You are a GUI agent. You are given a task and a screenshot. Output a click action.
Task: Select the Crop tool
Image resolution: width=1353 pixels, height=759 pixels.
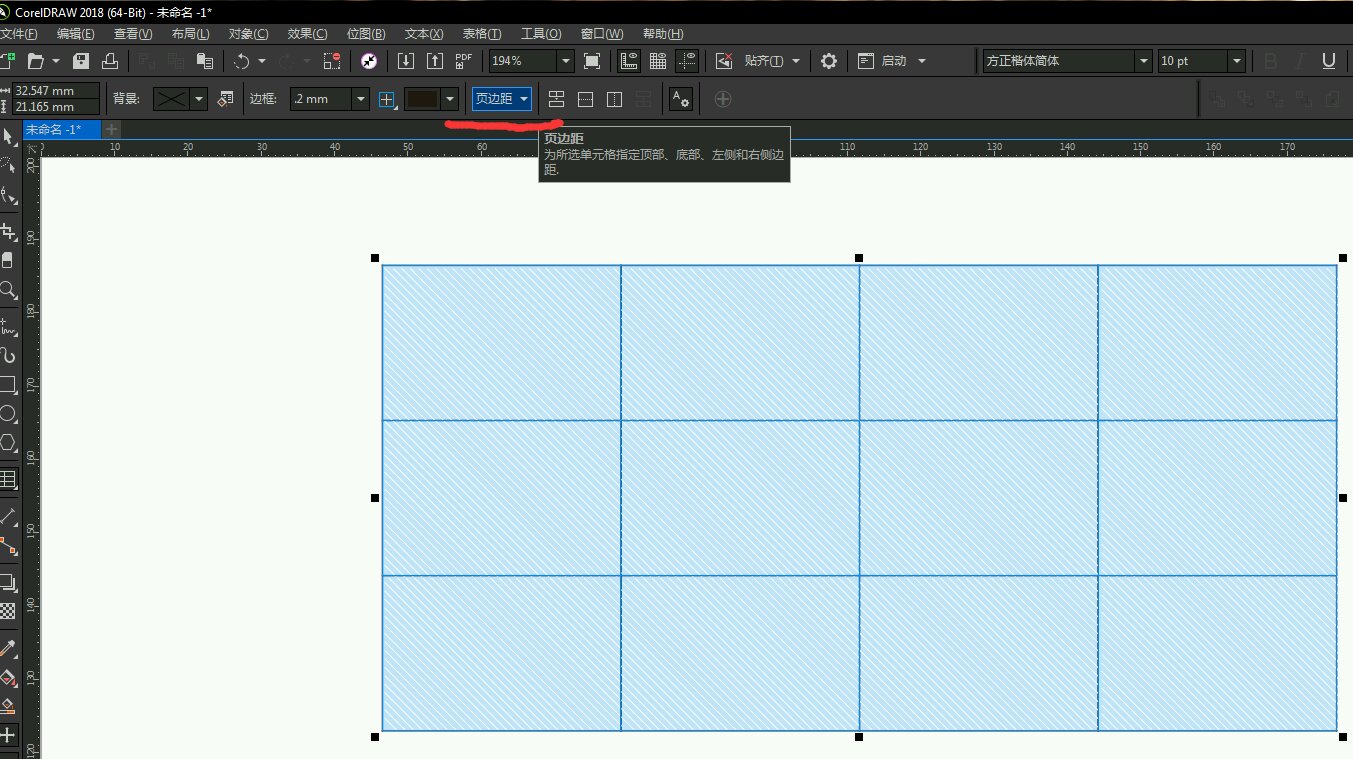8,232
